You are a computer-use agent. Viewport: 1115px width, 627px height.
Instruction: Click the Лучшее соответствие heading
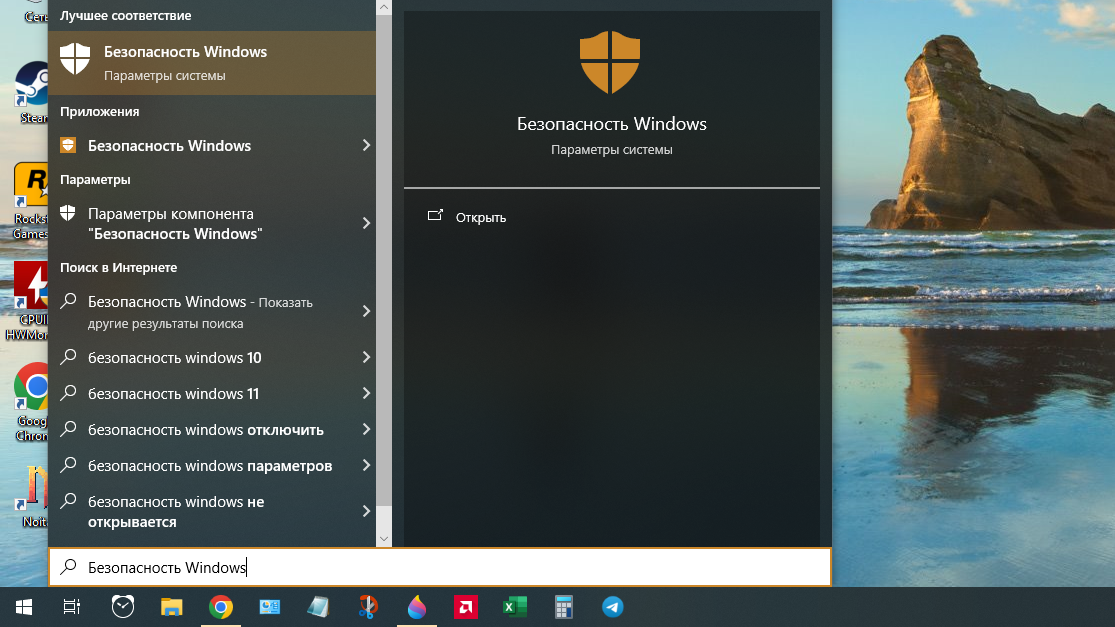[126, 16]
